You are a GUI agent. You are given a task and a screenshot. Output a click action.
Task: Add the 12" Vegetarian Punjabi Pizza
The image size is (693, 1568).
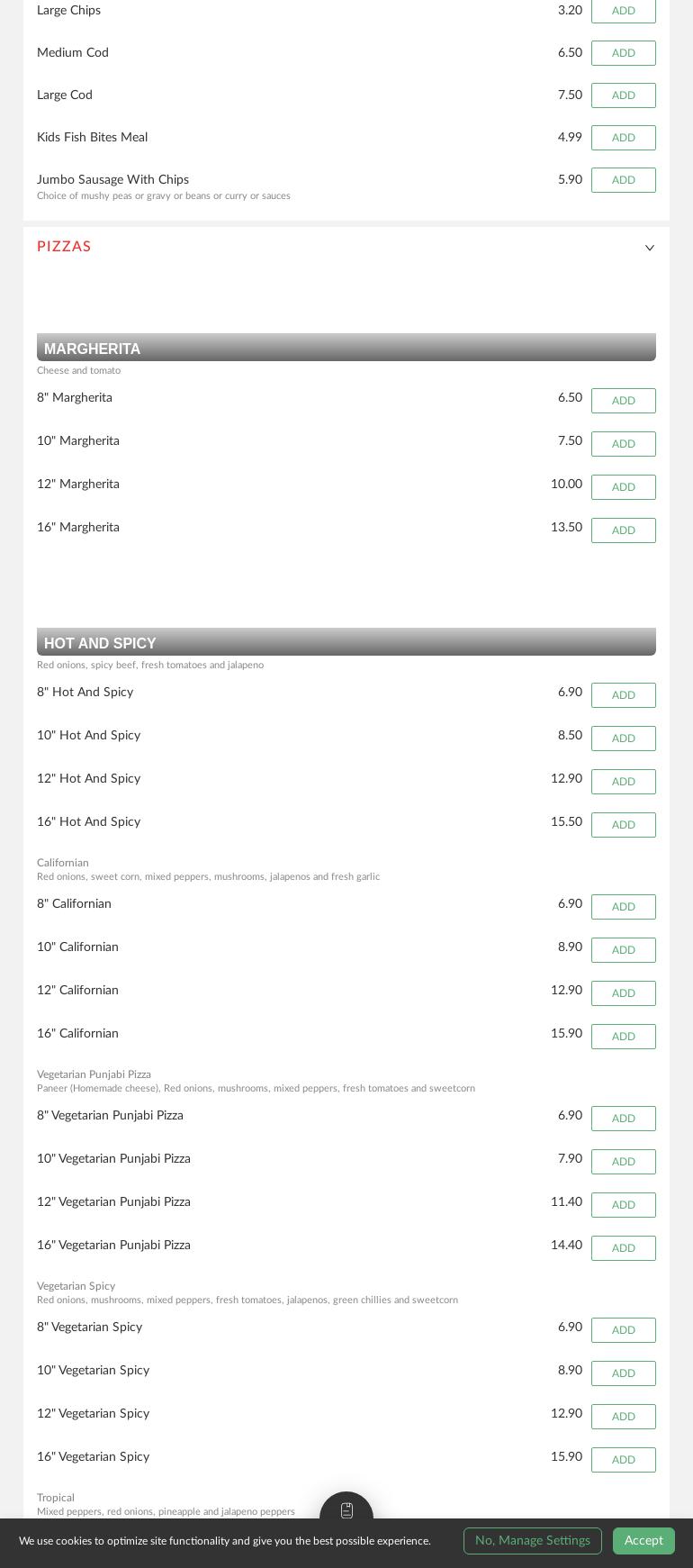click(623, 1204)
